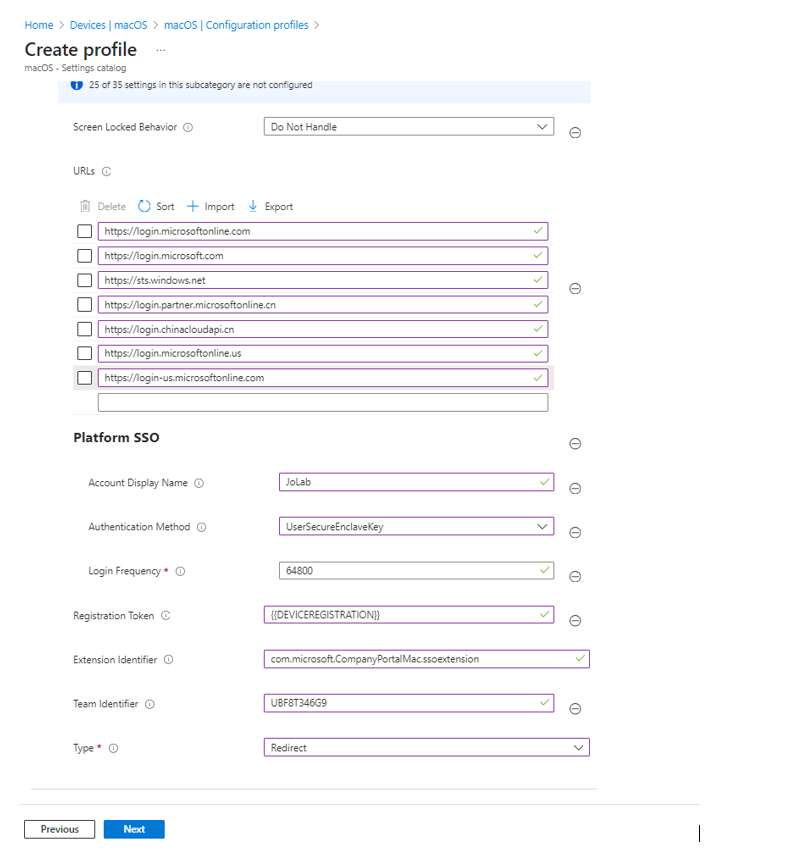Click the Previous button
The image size is (811, 855).
tap(59, 829)
